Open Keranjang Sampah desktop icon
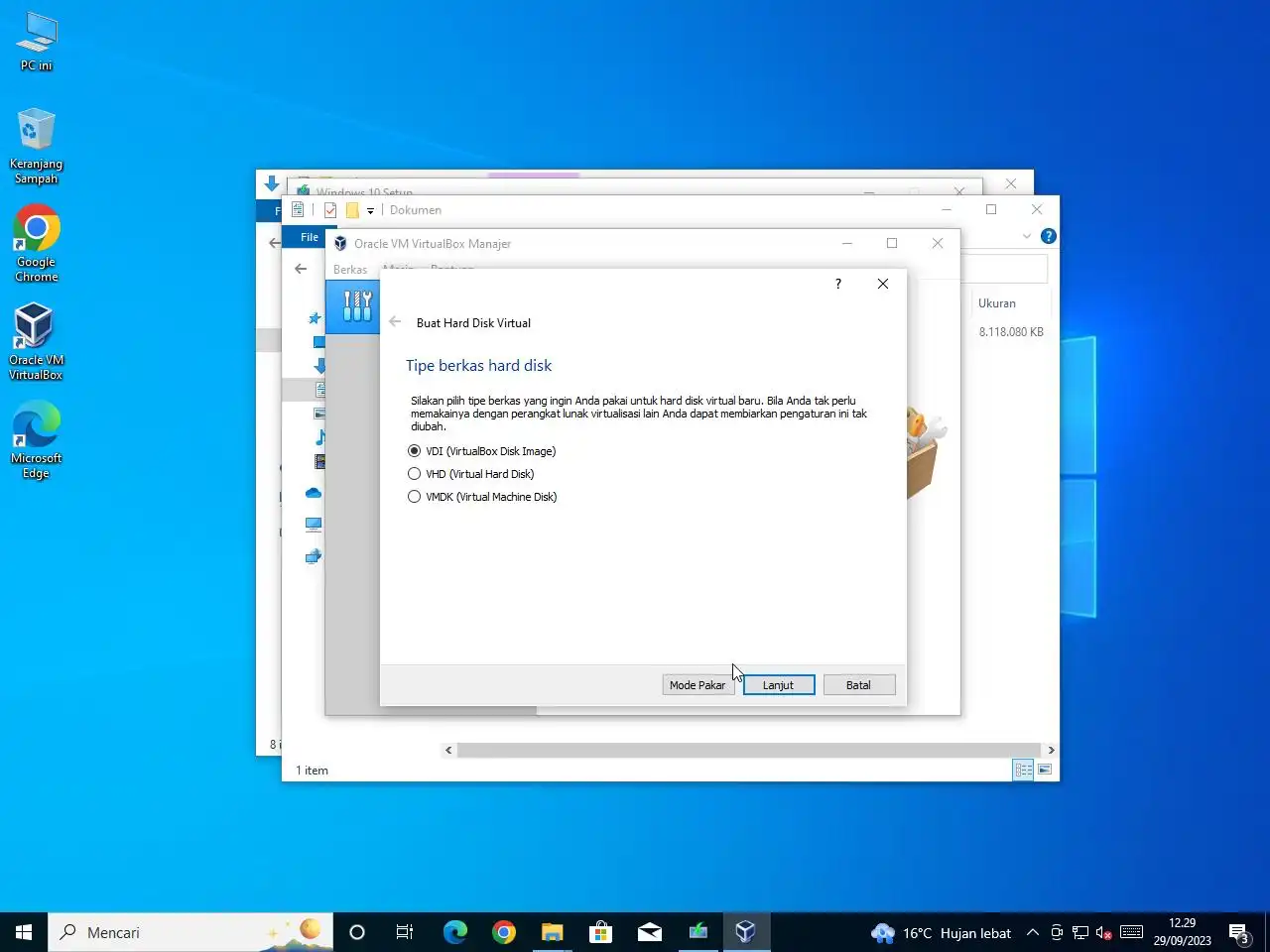The width and height of the screenshot is (1270, 952). point(37,146)
